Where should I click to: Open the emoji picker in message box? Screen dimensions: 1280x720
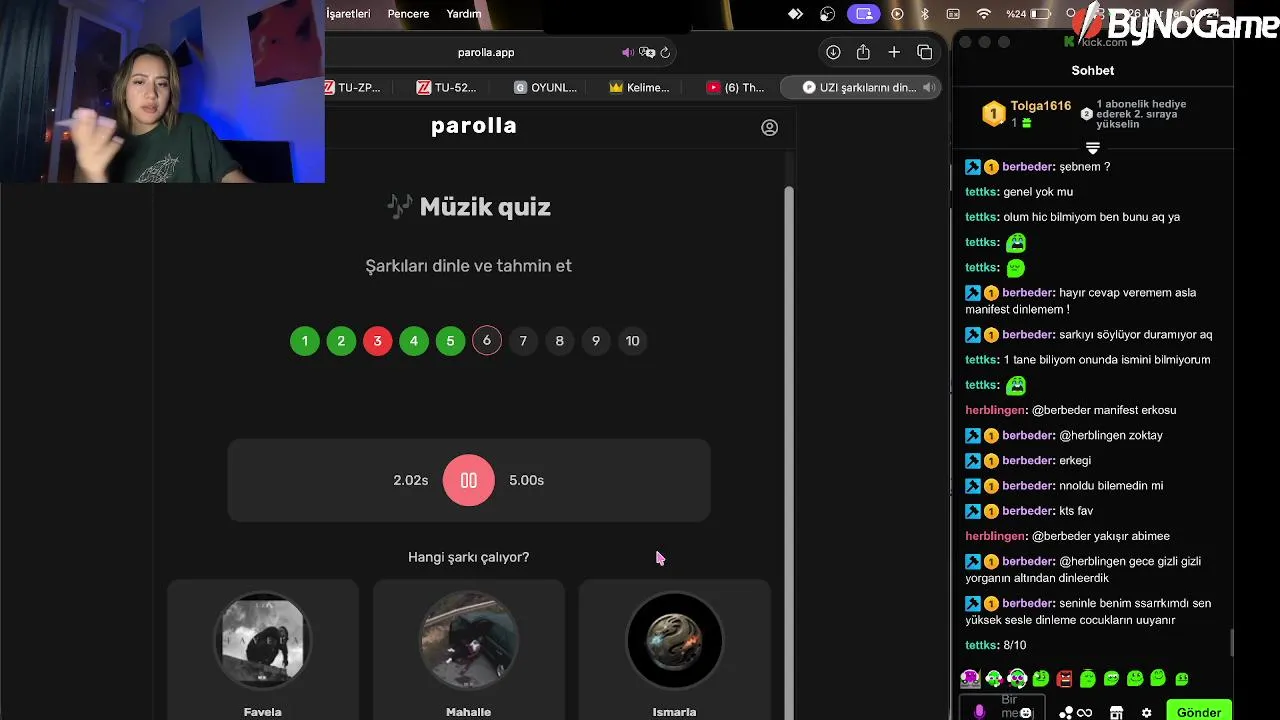(1025, 713)
